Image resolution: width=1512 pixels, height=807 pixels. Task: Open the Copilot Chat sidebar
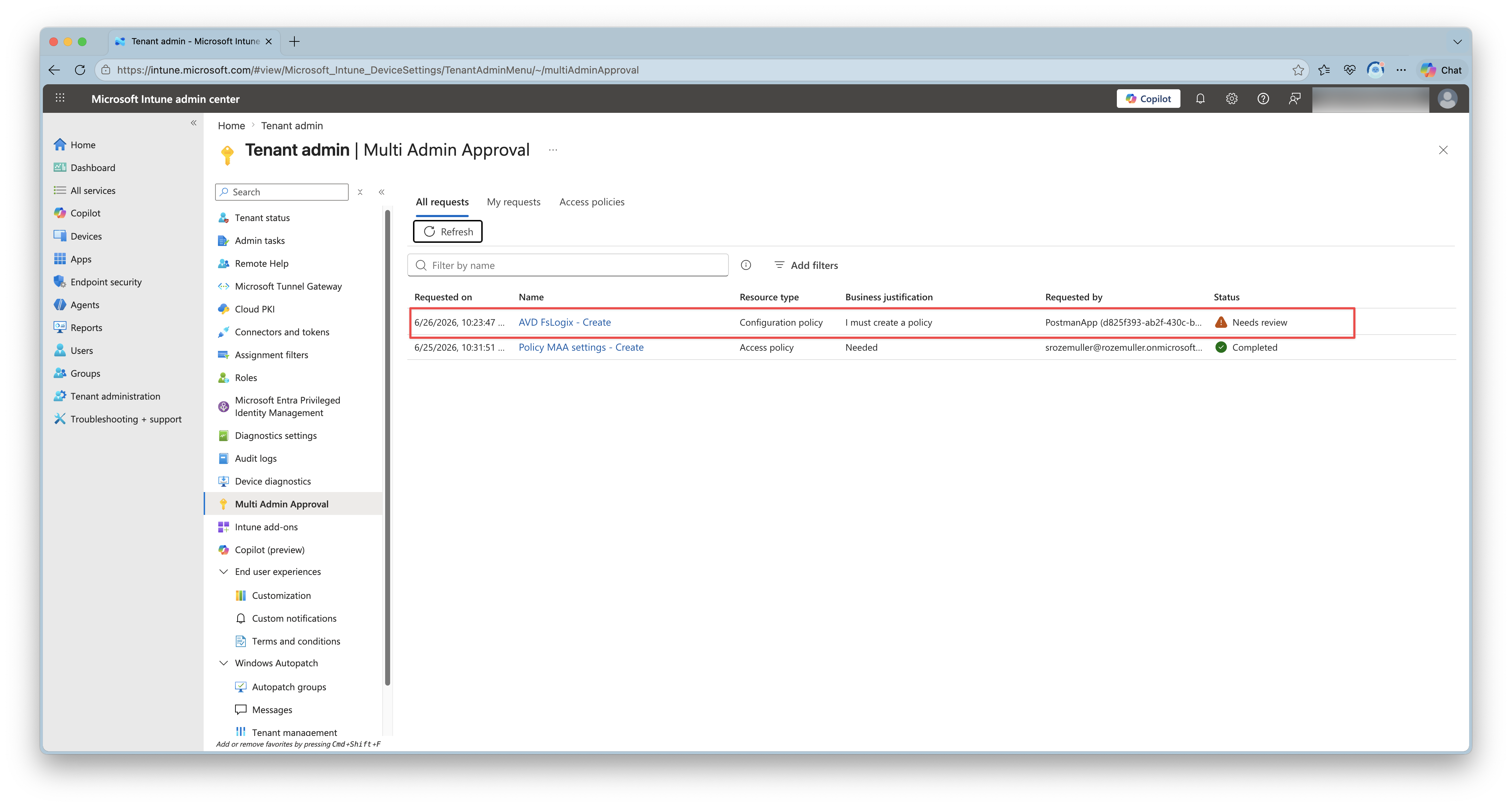click(1441, 70)
